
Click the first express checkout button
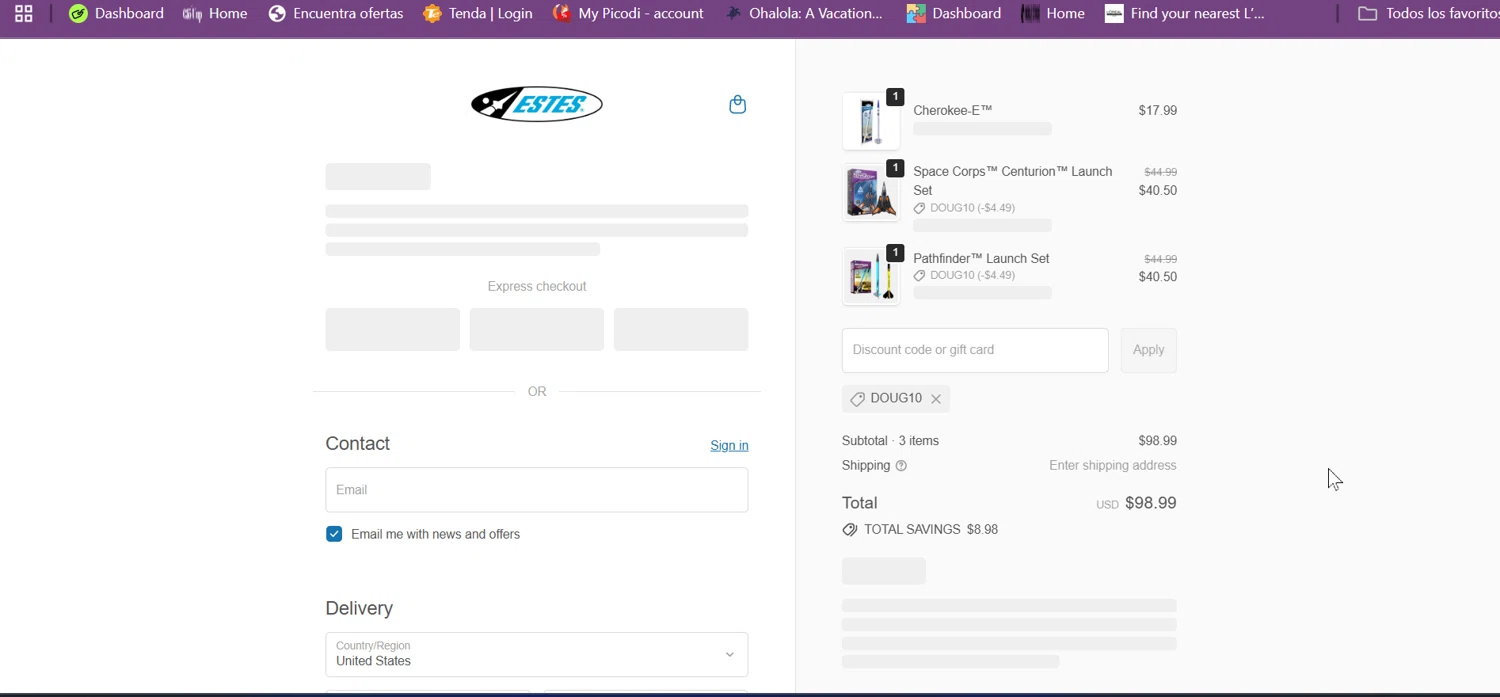pos(392,329)
